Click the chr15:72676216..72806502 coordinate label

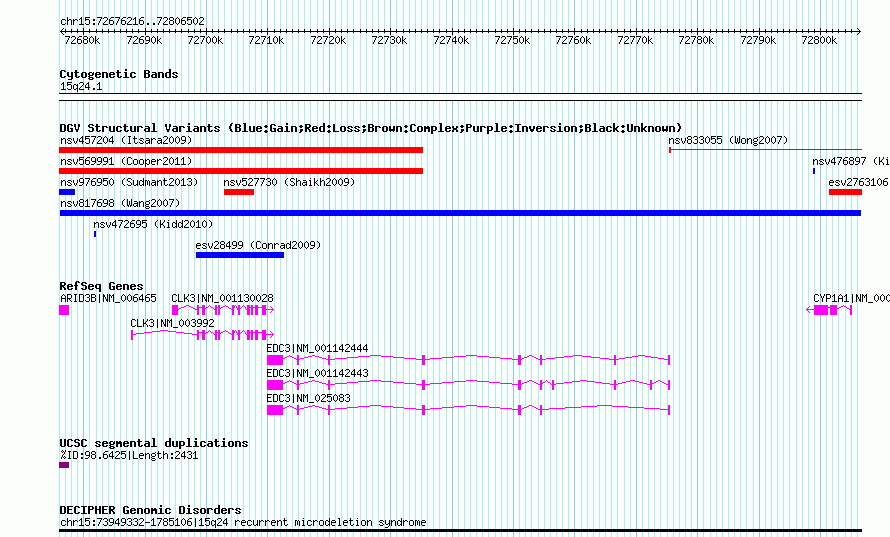(132, 21)
